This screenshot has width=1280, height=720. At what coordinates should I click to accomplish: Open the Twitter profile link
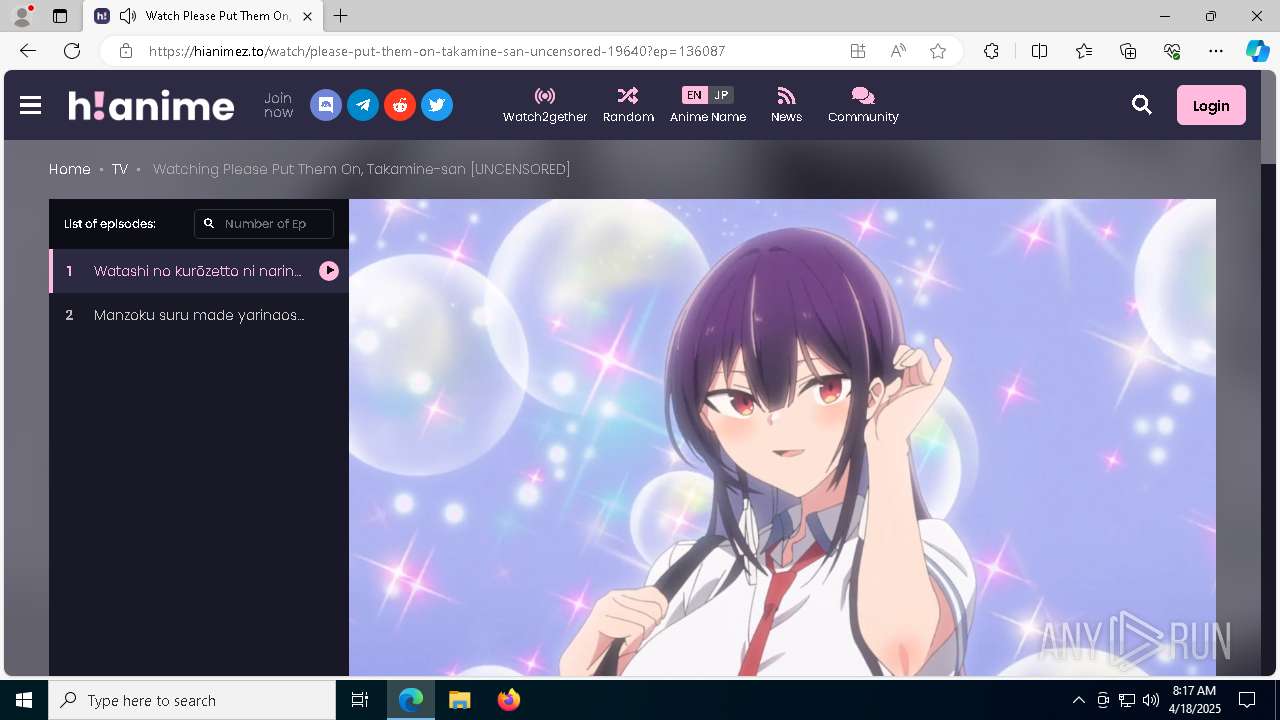437,105
